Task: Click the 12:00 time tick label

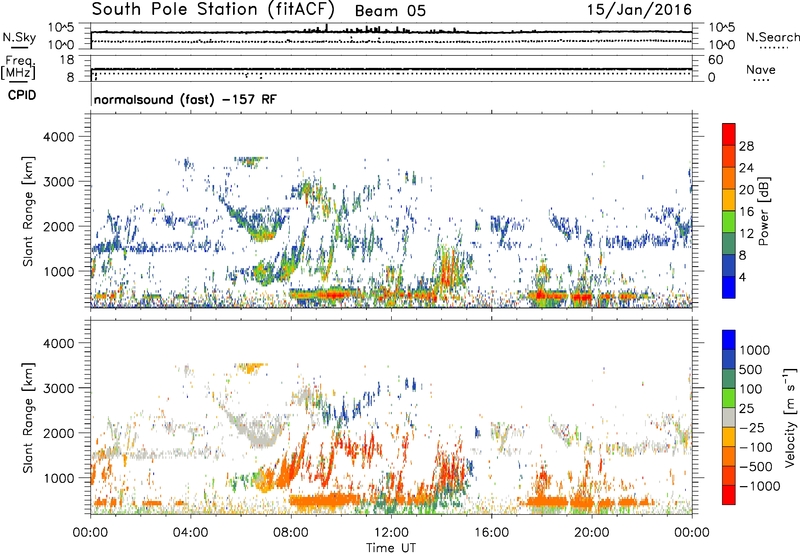Action: [x=391, y=533]
